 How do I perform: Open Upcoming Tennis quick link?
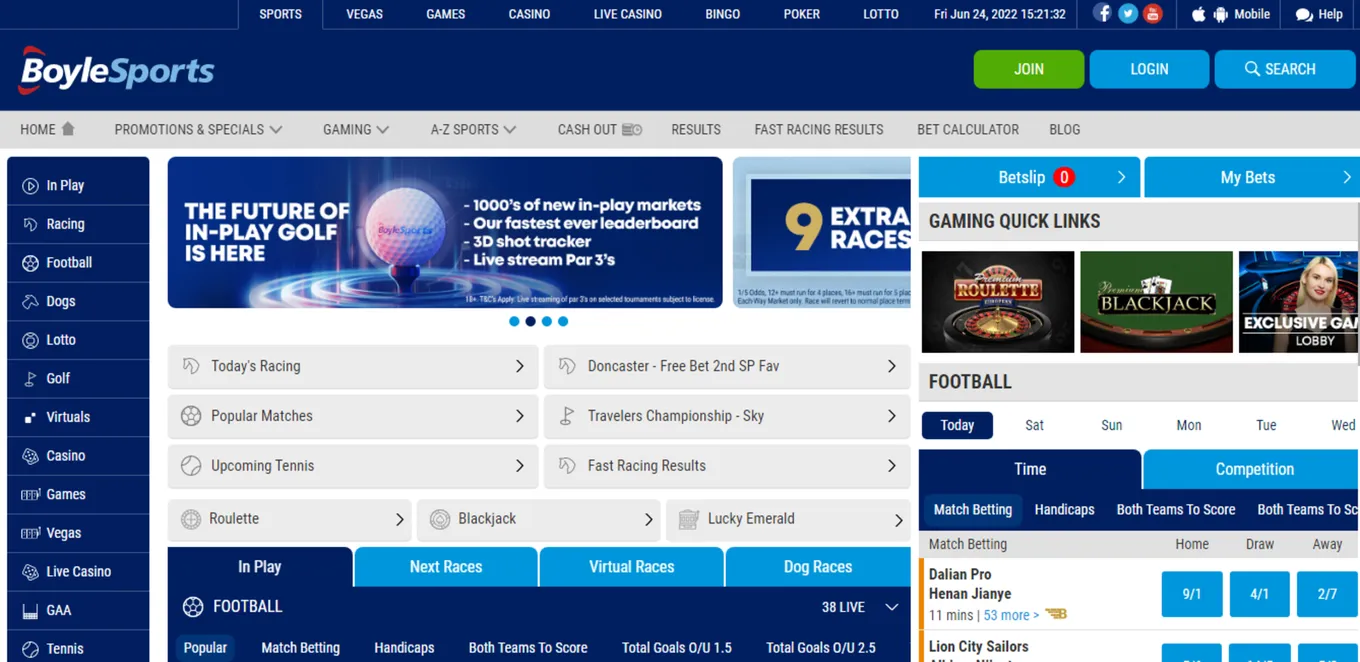pos(353,466)
